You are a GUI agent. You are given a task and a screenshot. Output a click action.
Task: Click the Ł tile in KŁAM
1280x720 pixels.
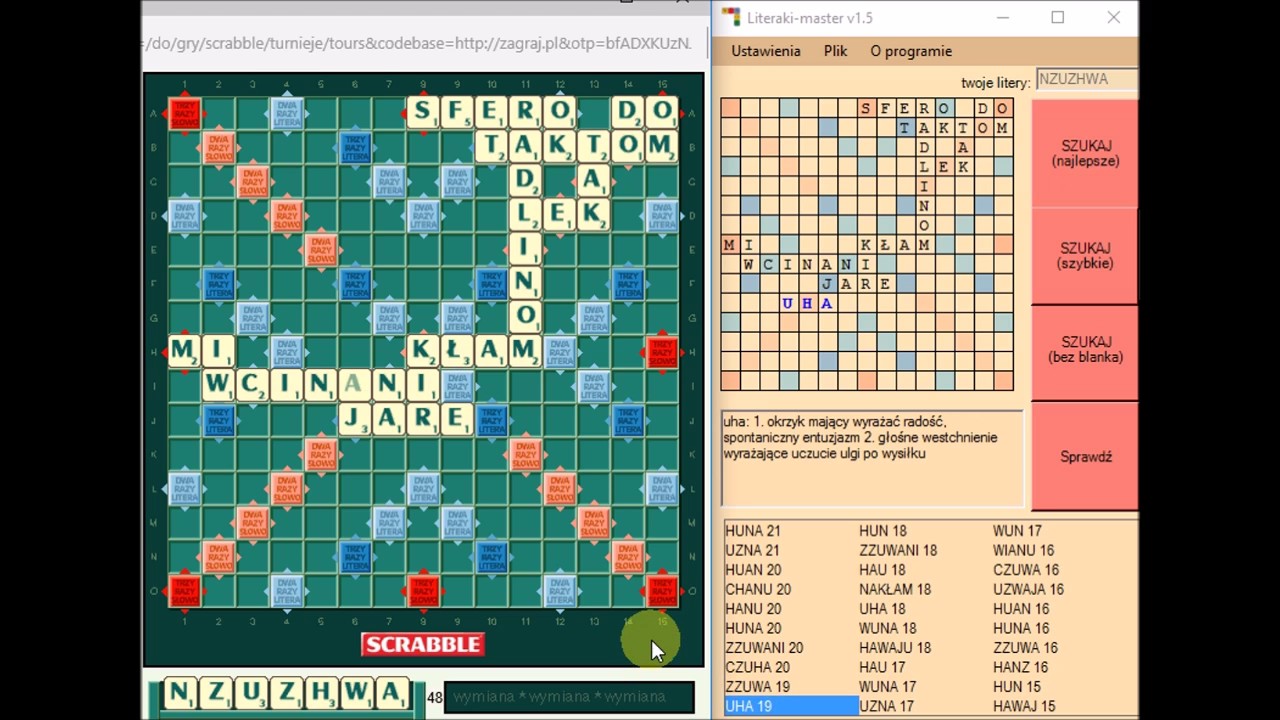(x=457, y=350)
